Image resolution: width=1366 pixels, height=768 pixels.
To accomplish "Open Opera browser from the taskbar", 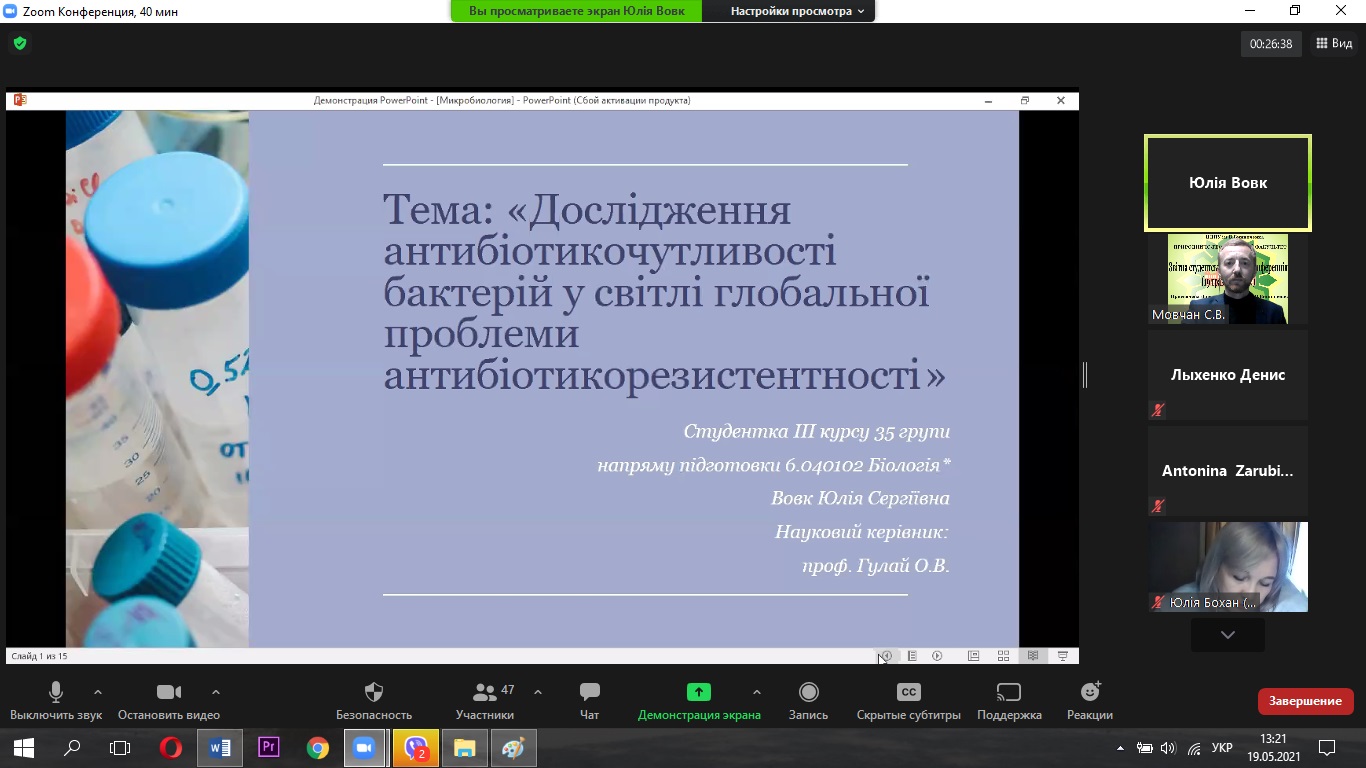I will pos(171,748).
